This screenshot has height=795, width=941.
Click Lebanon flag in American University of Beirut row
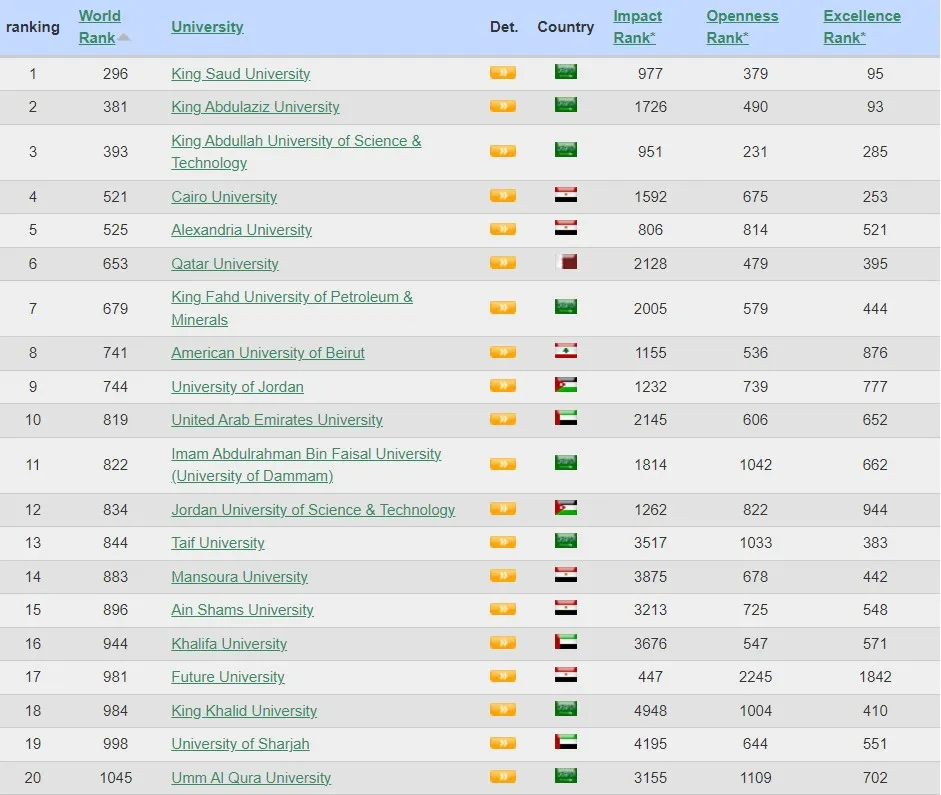tap(566, 351)
